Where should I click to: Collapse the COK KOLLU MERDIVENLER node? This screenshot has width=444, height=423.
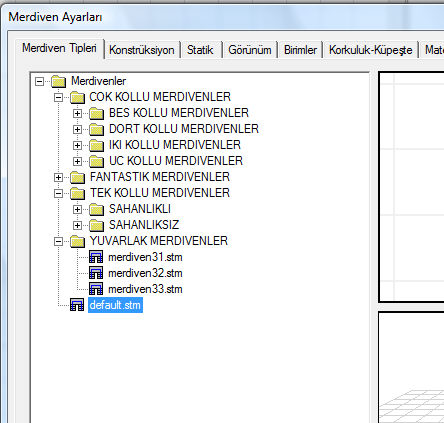(58, 97)
